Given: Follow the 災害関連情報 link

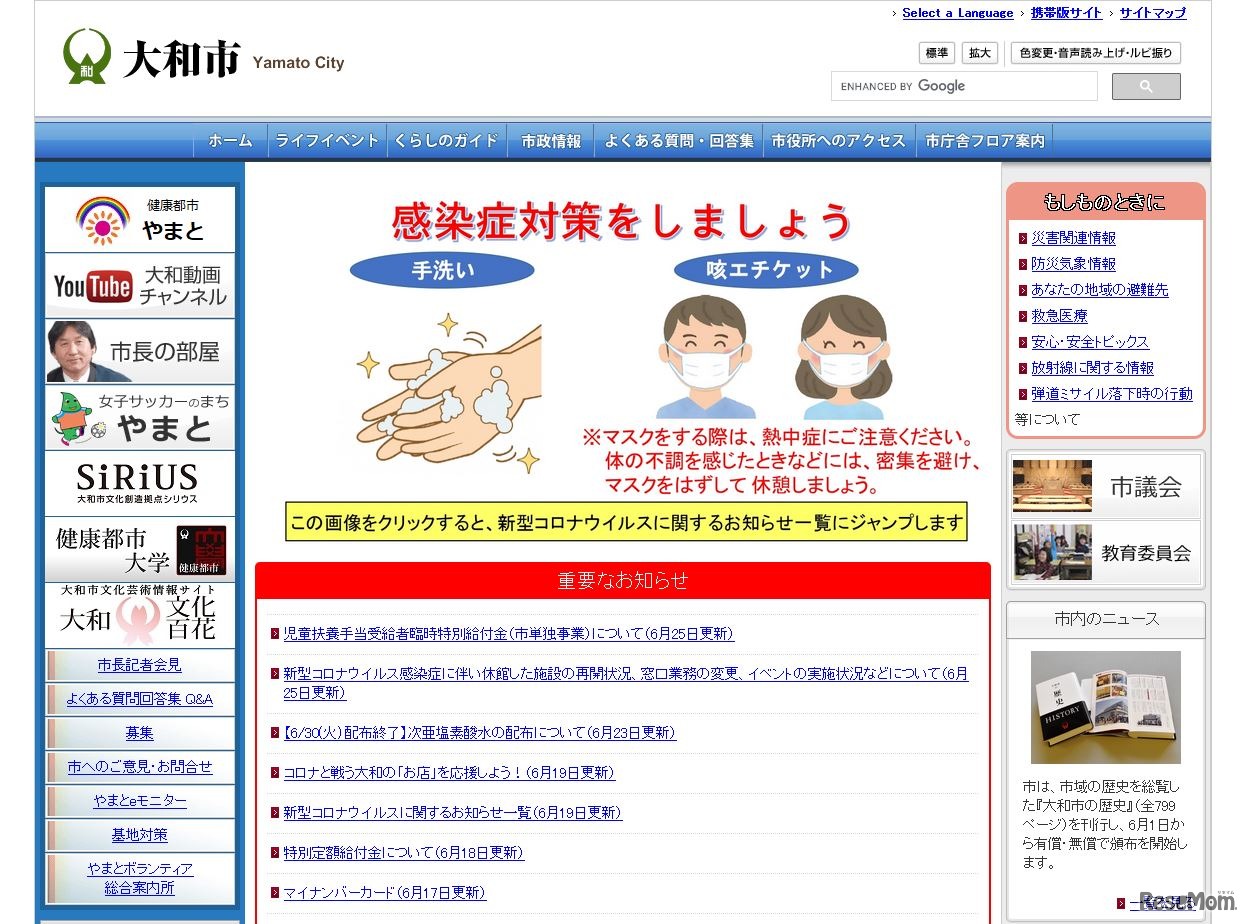Looking at the screenshot, I should [x=1073, y=238].
